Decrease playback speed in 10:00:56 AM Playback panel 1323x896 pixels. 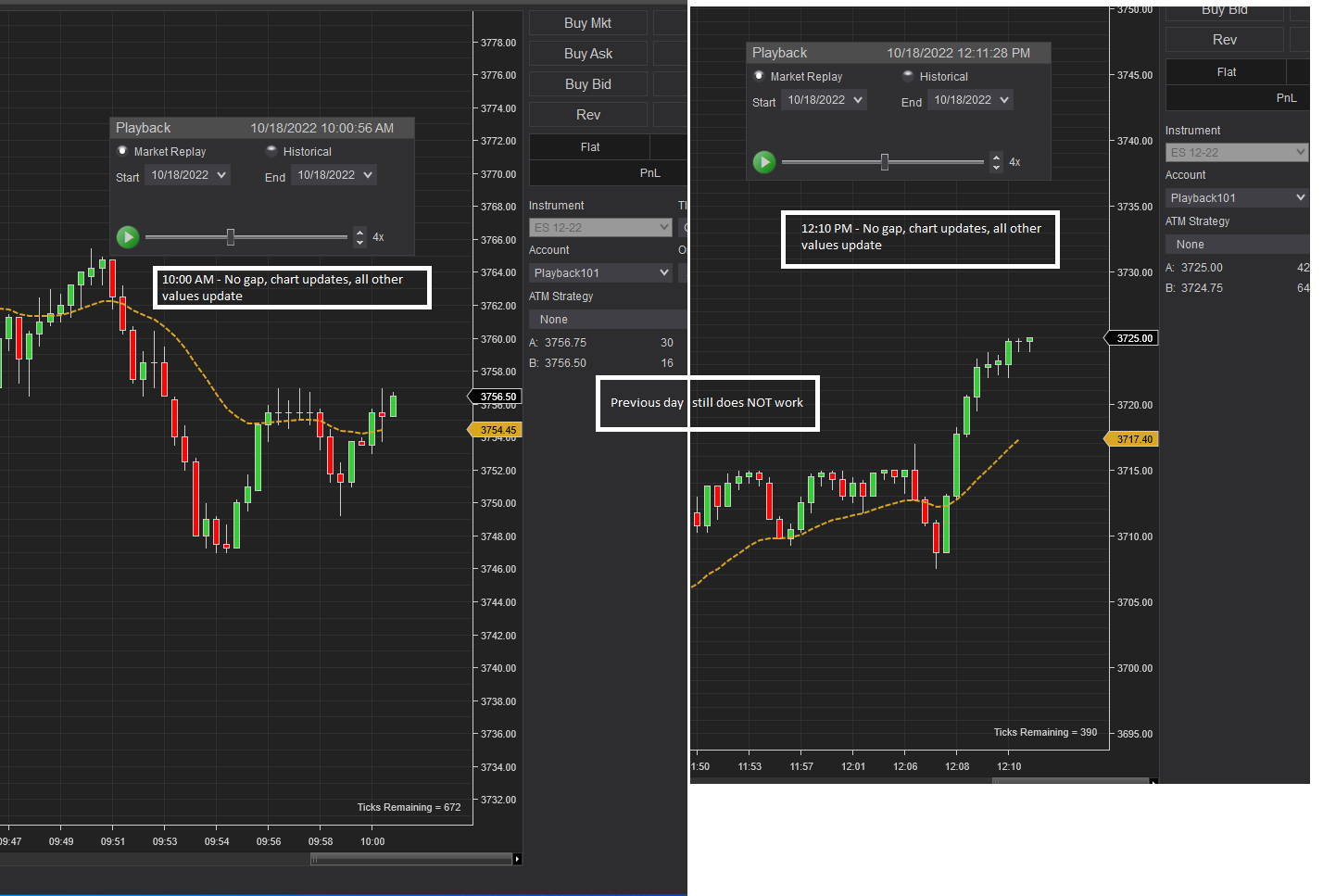click(359, 242)
